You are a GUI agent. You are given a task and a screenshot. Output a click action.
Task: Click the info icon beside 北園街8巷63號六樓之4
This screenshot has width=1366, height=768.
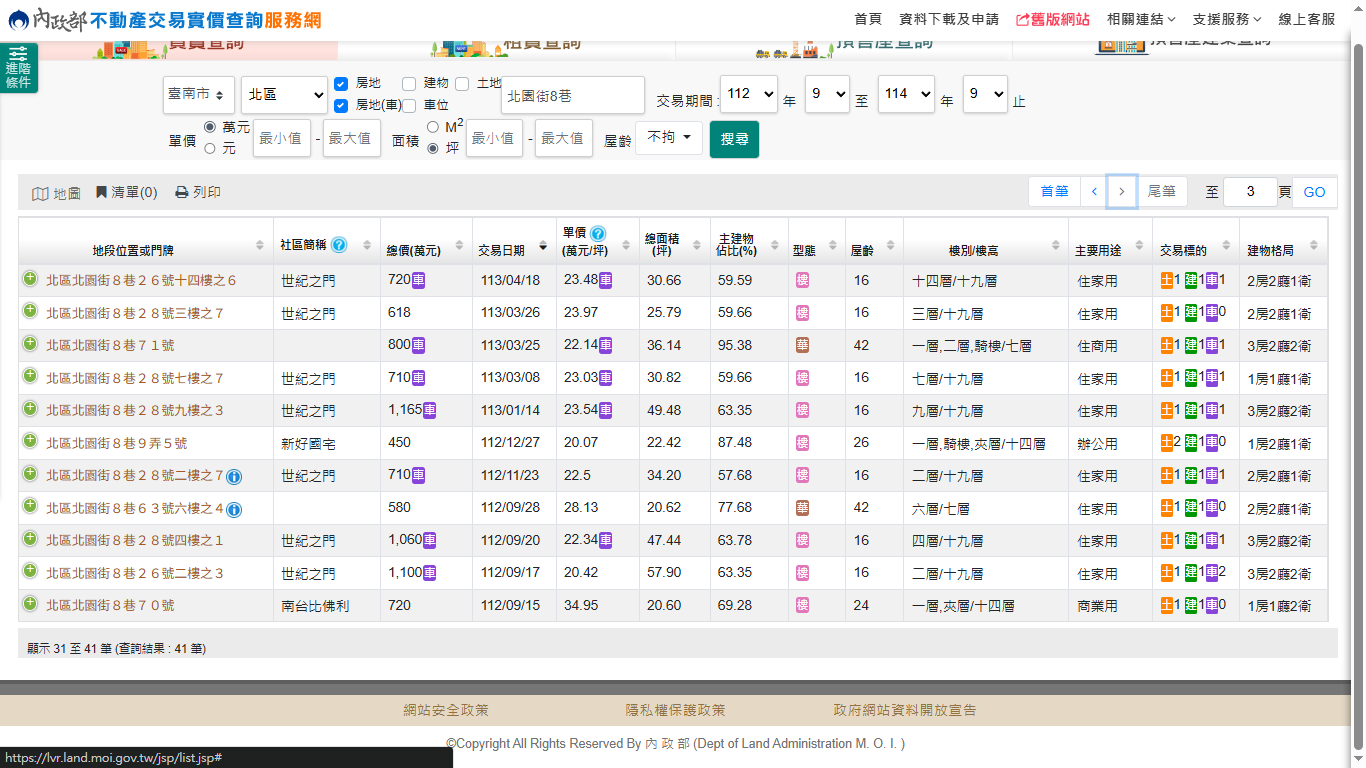(234, 509)
